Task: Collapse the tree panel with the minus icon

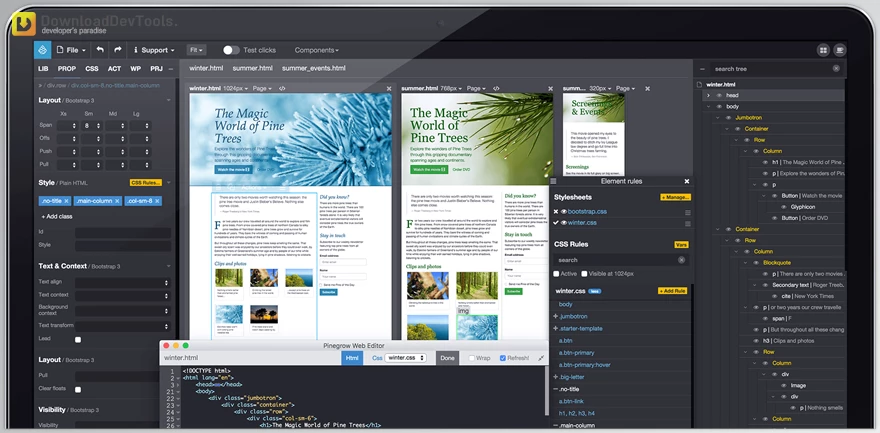Action: click(702, 68)
